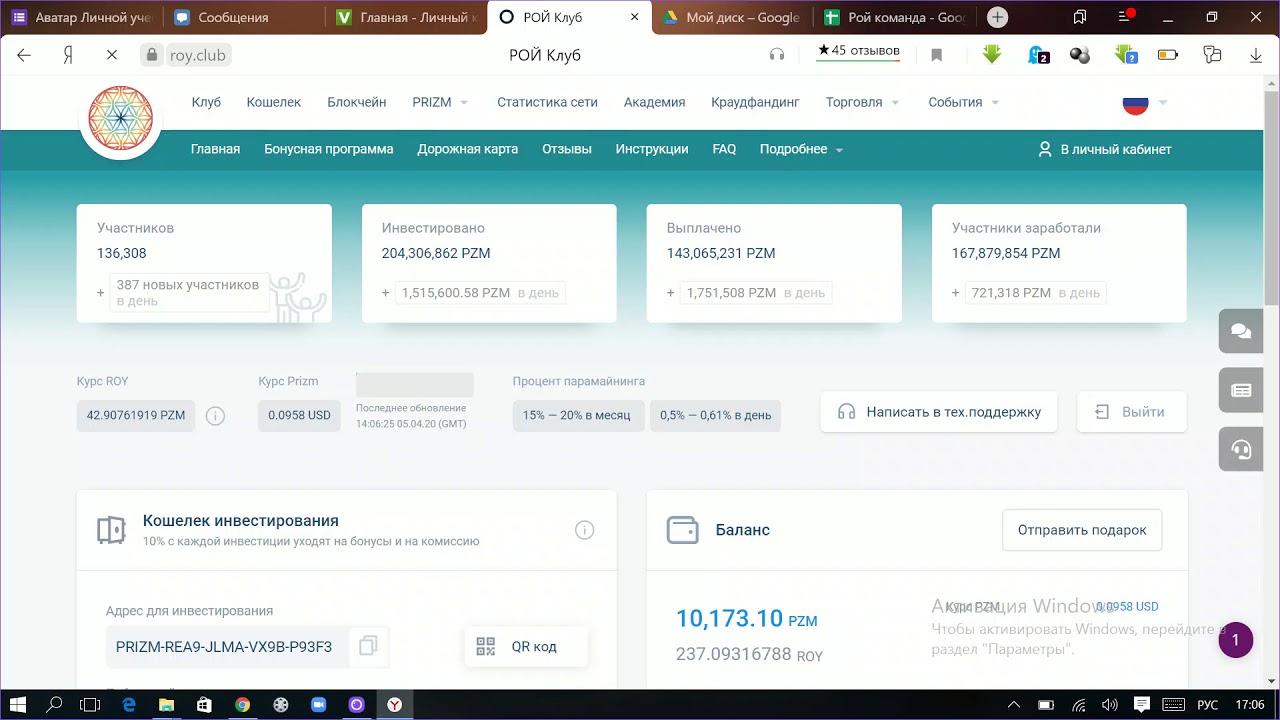Click the РУС keyboard language indicator
This screenshot has height=720, width=1280.
[1208, 705]
